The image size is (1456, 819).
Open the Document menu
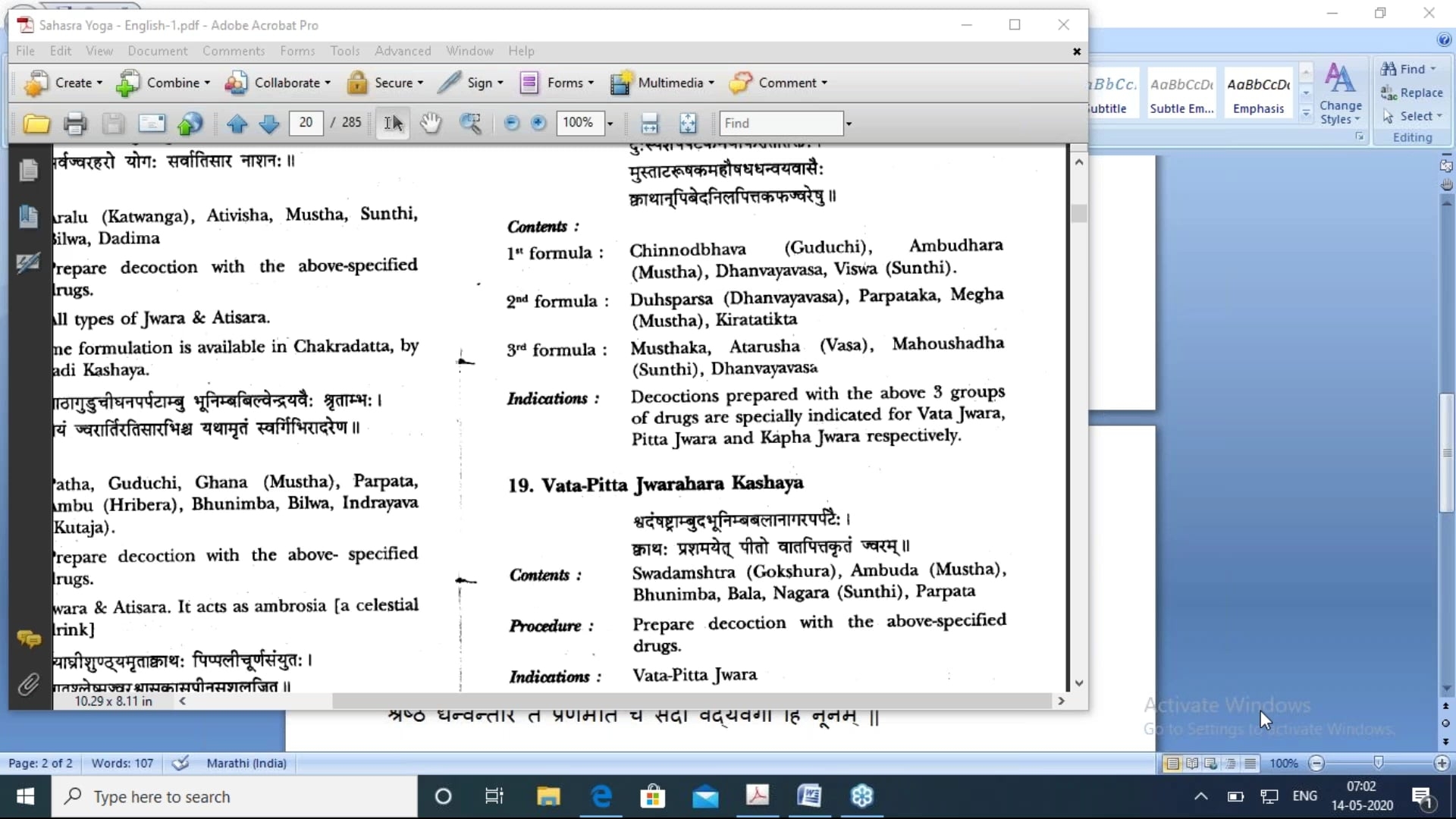[157, 51]
